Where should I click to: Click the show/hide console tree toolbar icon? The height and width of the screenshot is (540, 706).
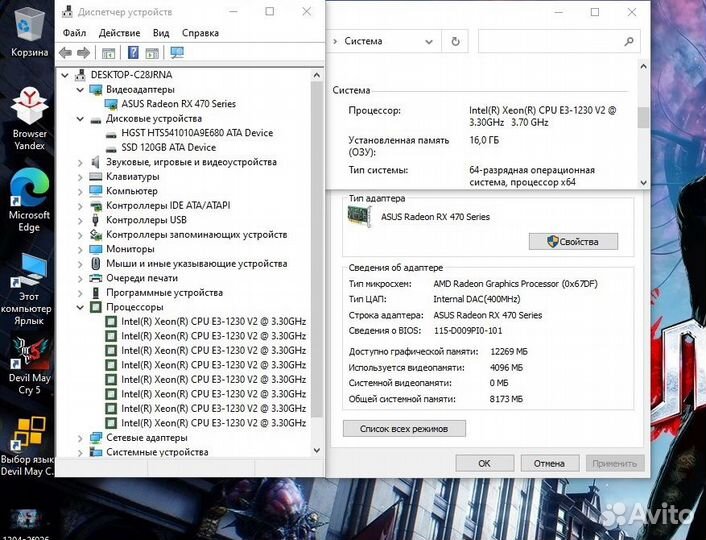point(109,53)
